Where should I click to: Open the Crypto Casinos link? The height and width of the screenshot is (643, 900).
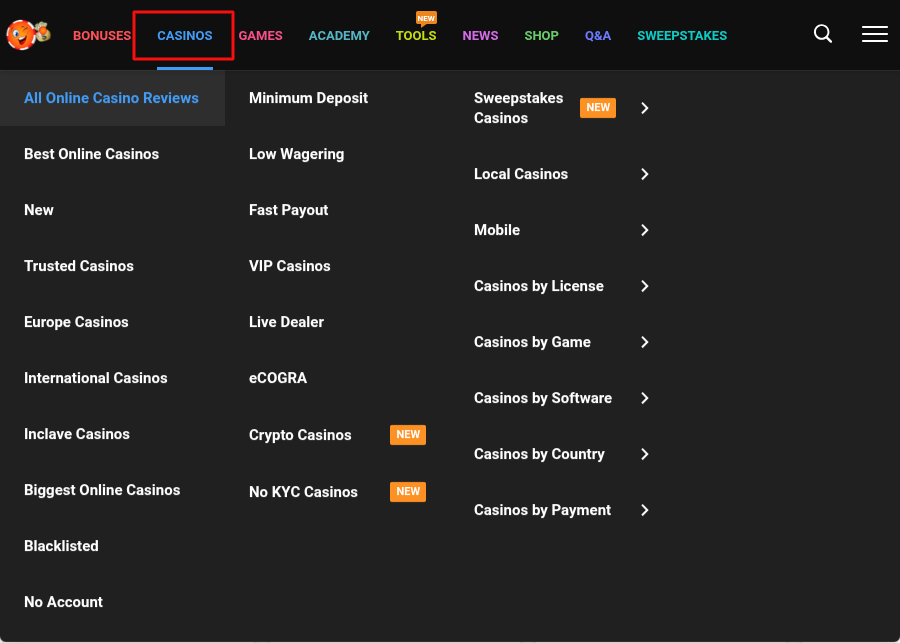tap(300, 435)
